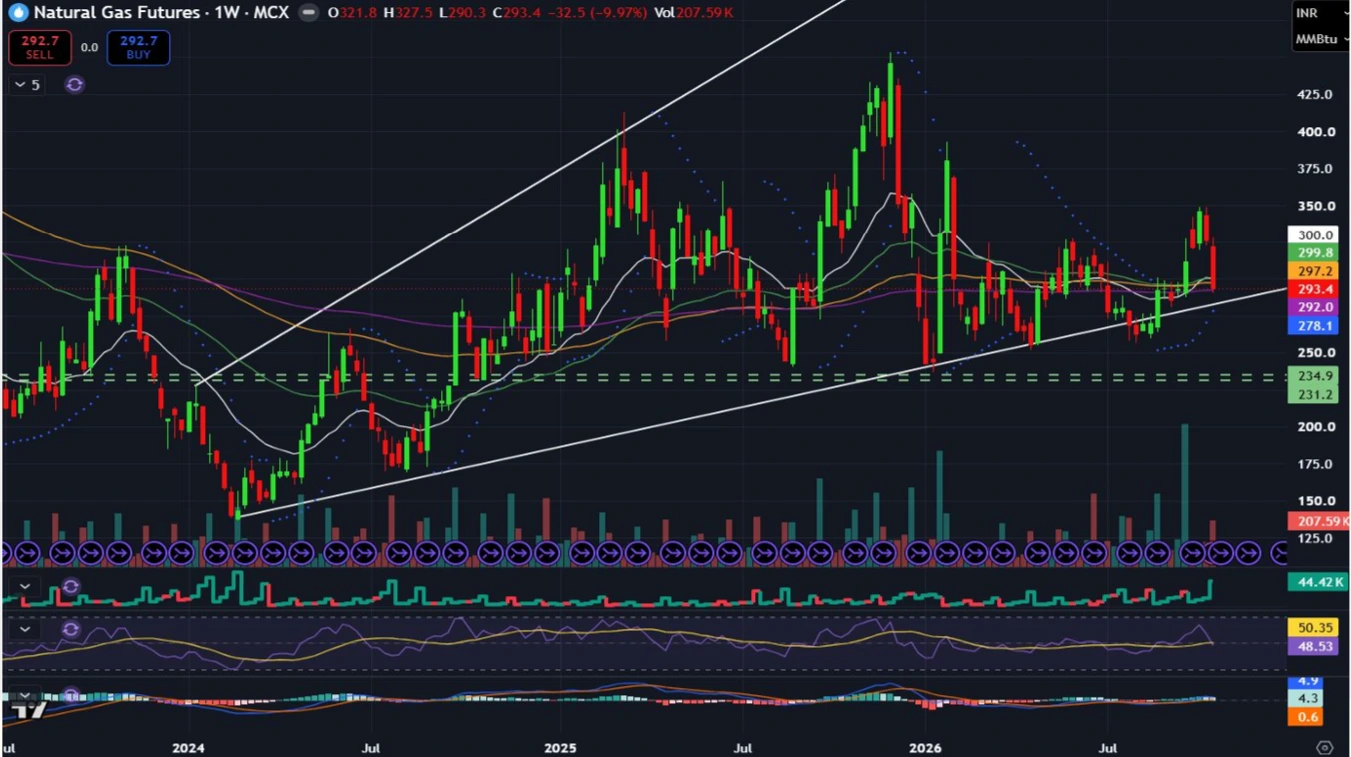
Task: Click the close value C293.4
Action: 517,13
